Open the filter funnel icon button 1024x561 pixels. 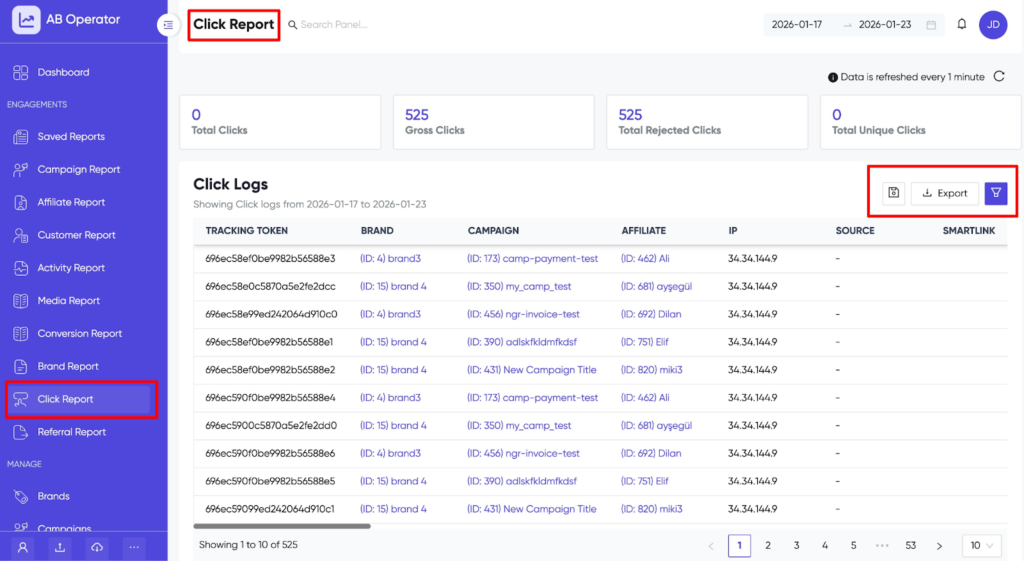click(x=996, y=193)
